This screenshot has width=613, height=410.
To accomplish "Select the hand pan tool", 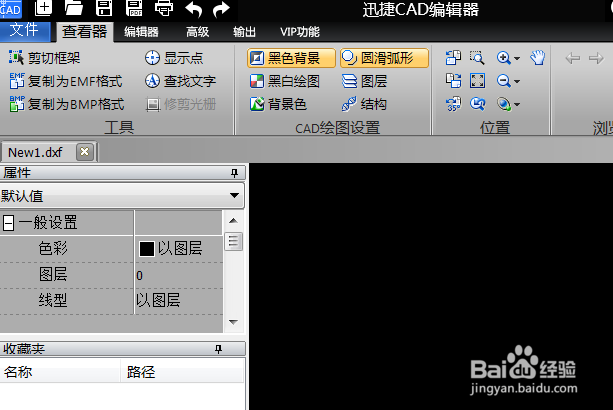I will tap(538, 58).
